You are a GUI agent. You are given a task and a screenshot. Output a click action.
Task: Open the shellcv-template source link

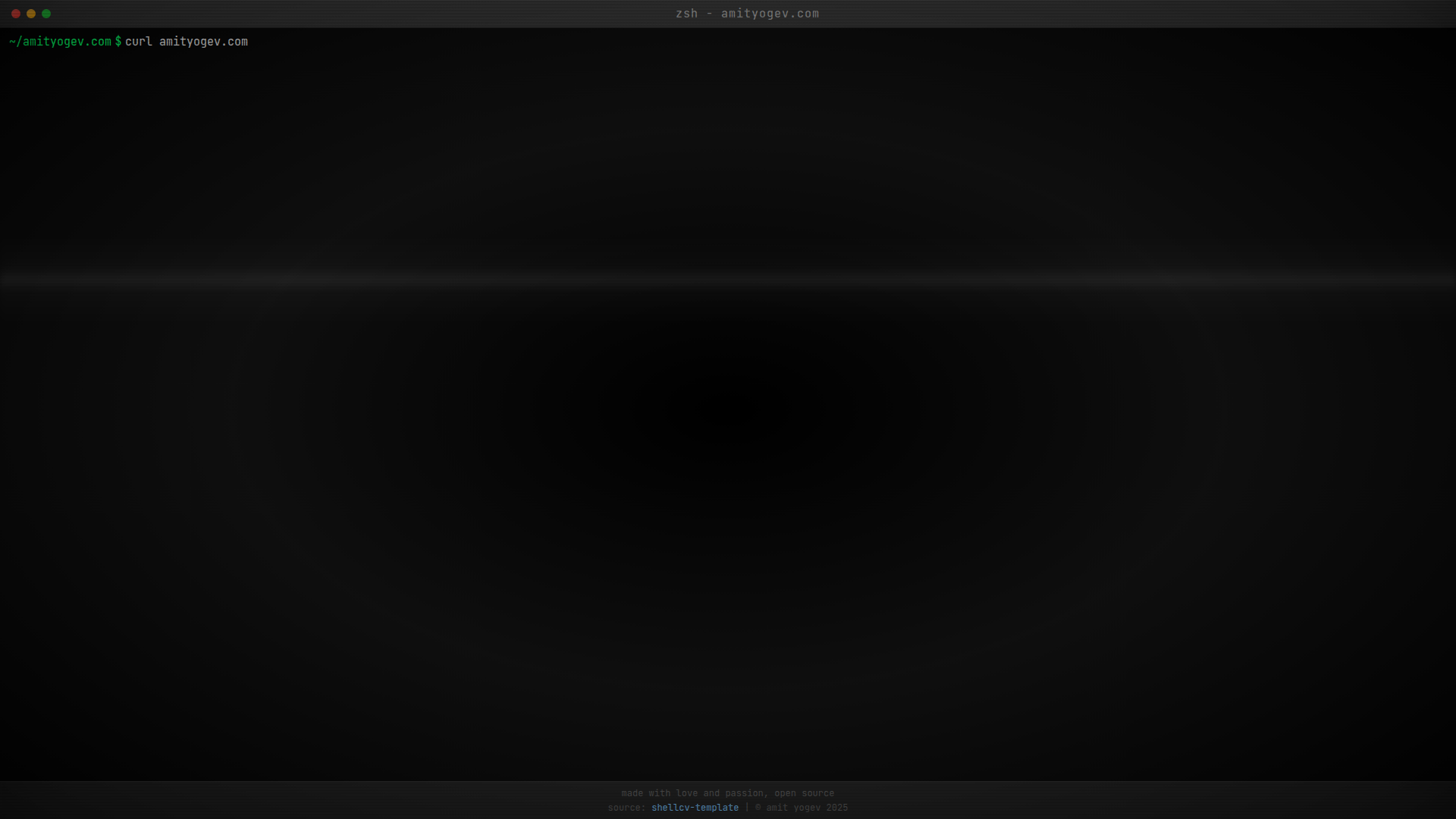pyautogui.click(x=695, y=808)
